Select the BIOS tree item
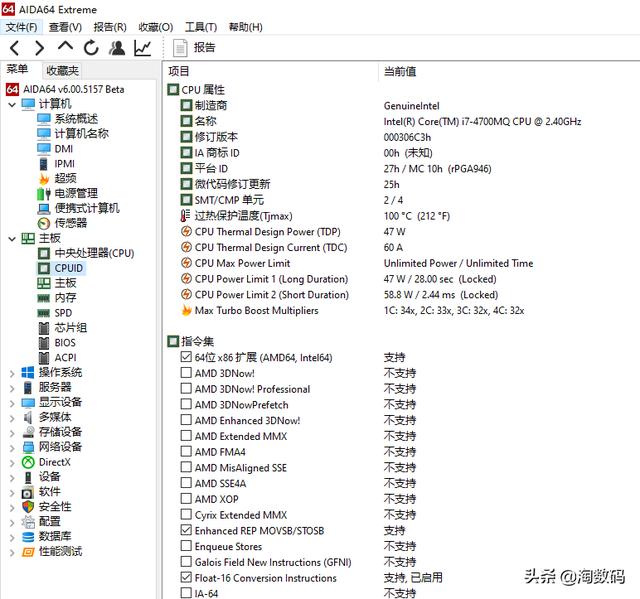 [65, 343]
